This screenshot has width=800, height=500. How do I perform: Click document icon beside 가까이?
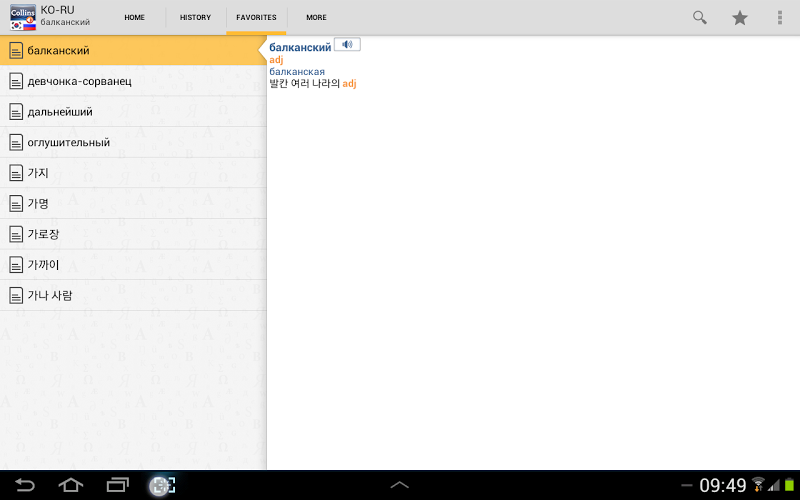16,265
